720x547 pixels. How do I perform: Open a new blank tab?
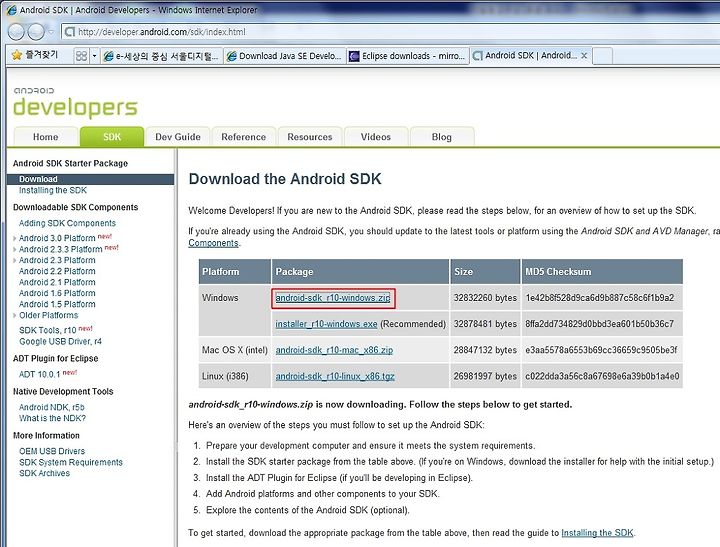coord(603,56)
